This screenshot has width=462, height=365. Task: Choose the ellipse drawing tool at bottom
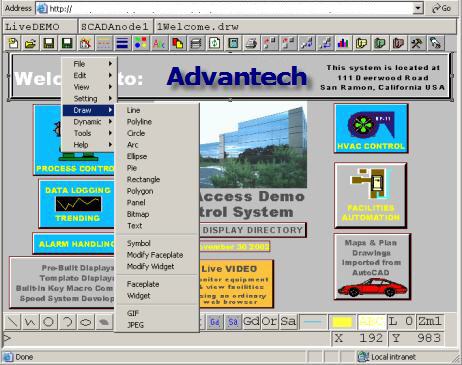coord(86,322)
